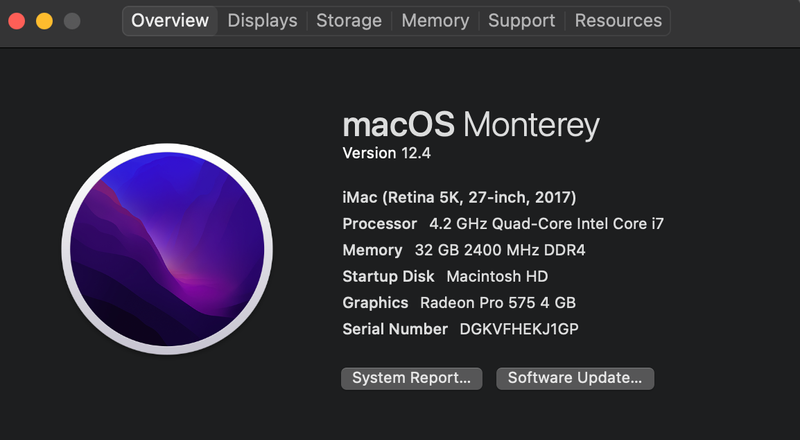This screenshot has width=800, height=440.
Task: Click the iMac Retina 5K model line
Action: pos(459,197)
